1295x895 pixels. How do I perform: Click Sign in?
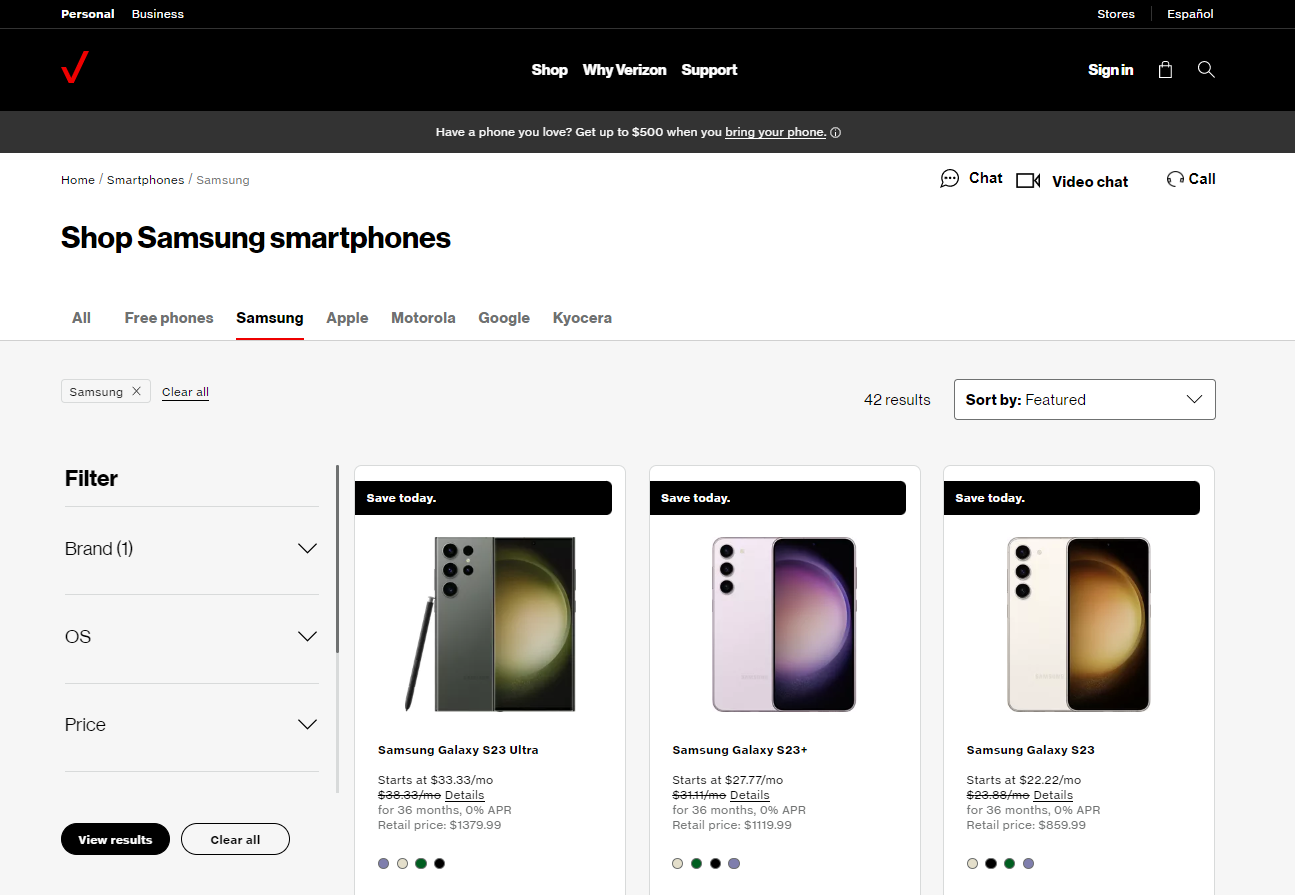[1110, 70]
